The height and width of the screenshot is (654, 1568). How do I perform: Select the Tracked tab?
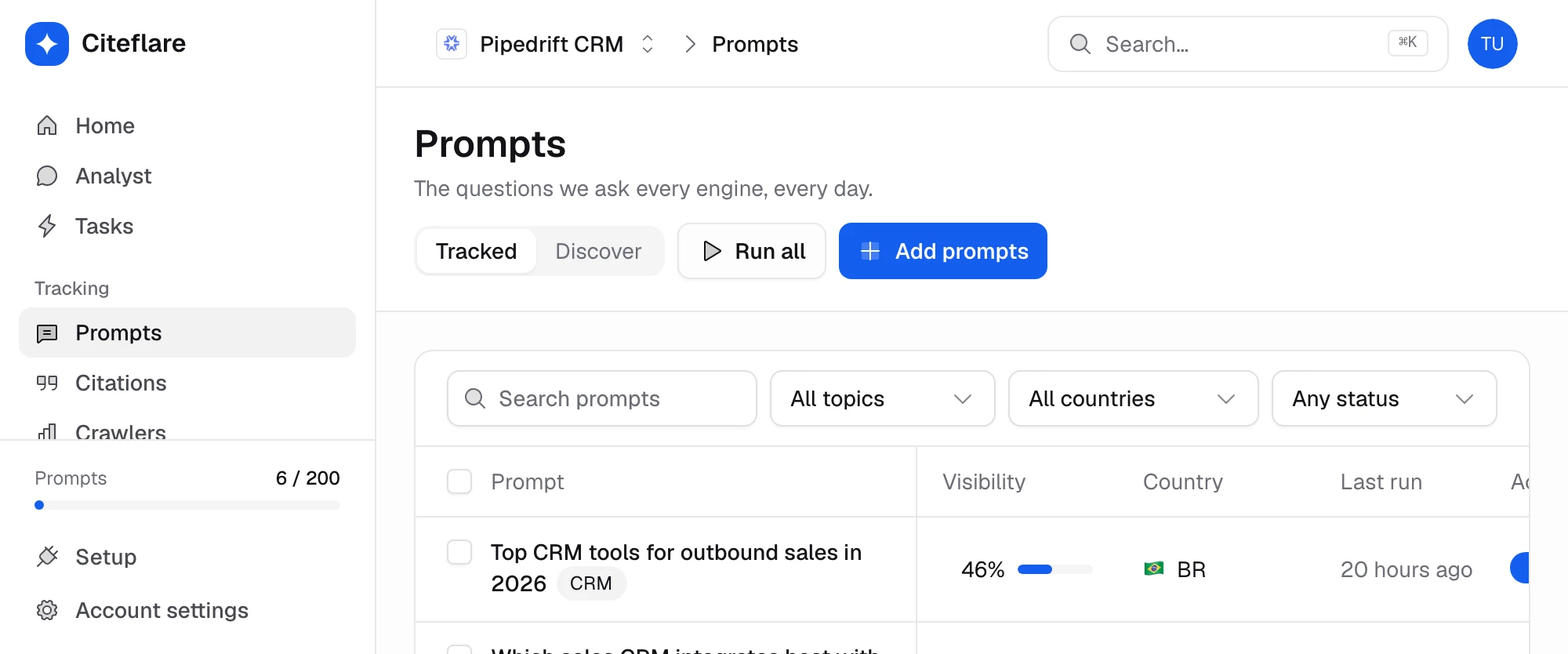(476, 251)
